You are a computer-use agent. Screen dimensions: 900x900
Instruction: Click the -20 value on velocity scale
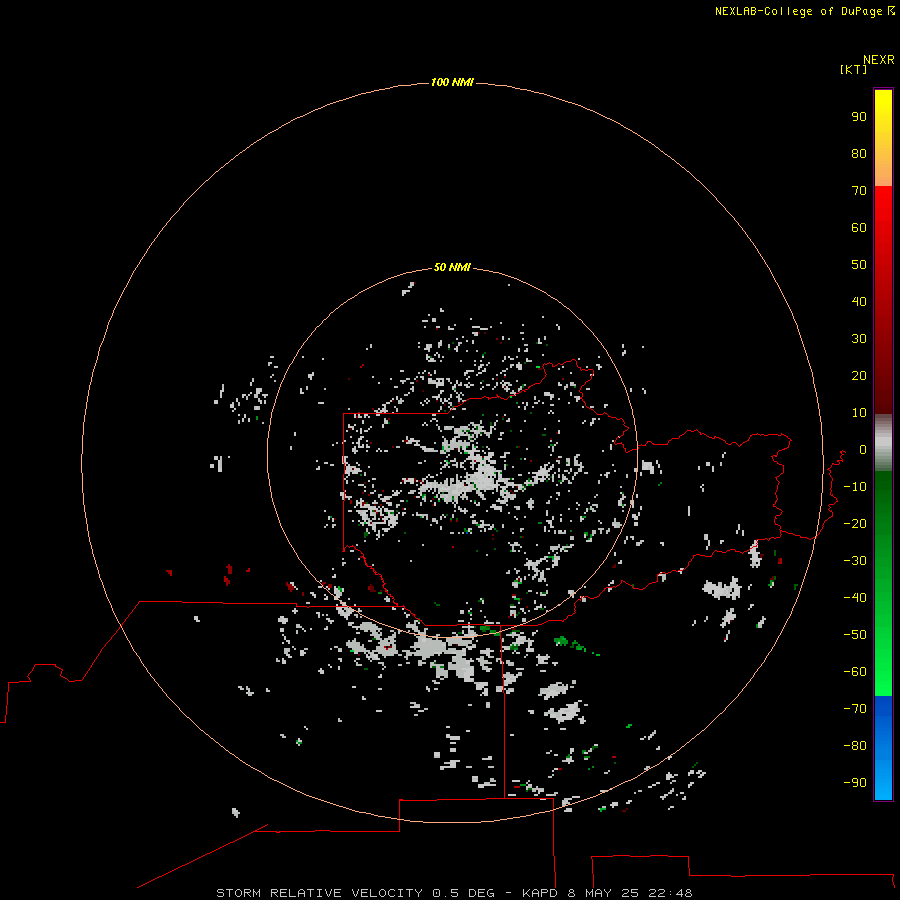[x=855, y=524]
